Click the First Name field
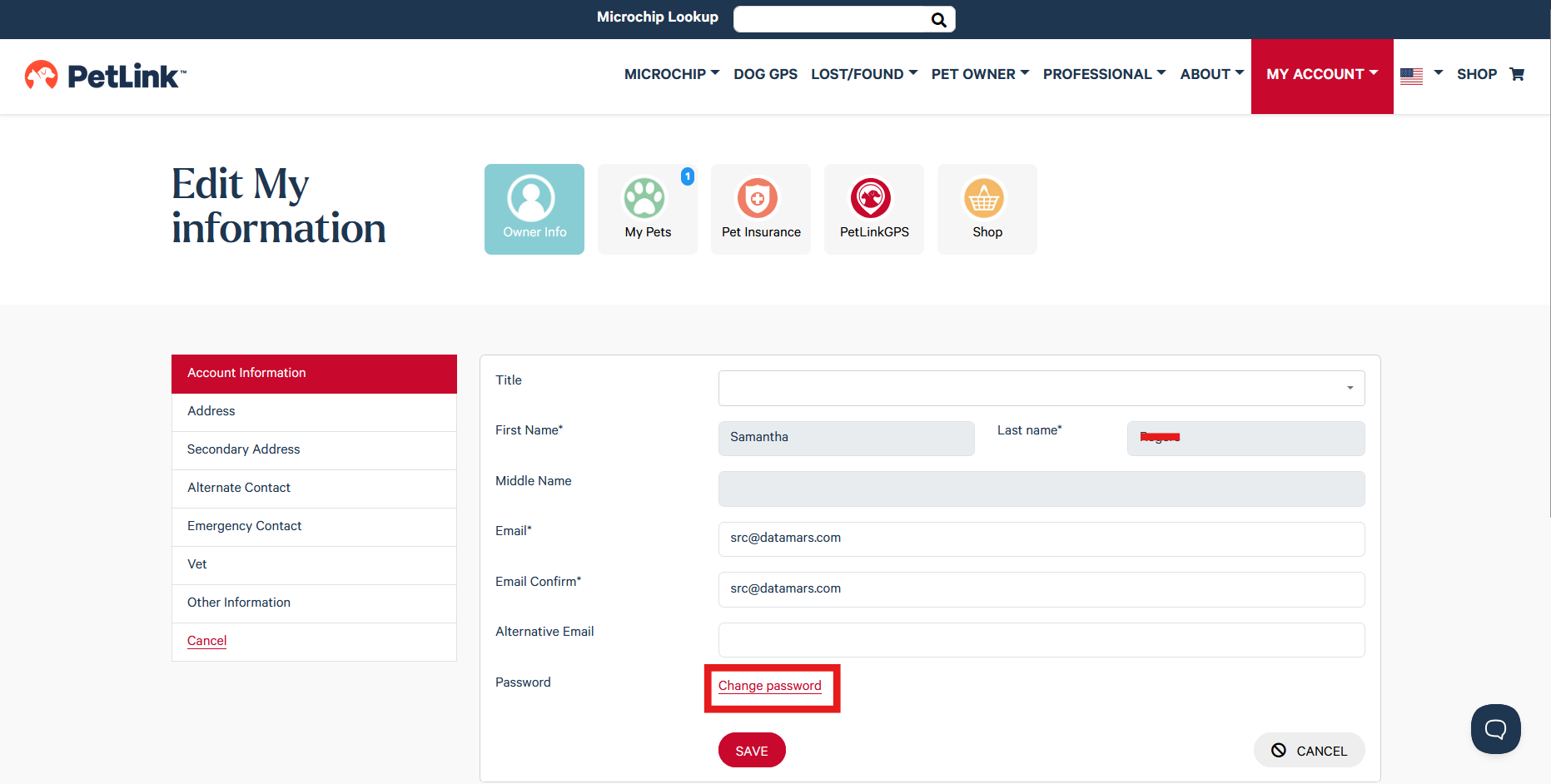The width and height of the screenshot is (1551, 784). [846, 439]
